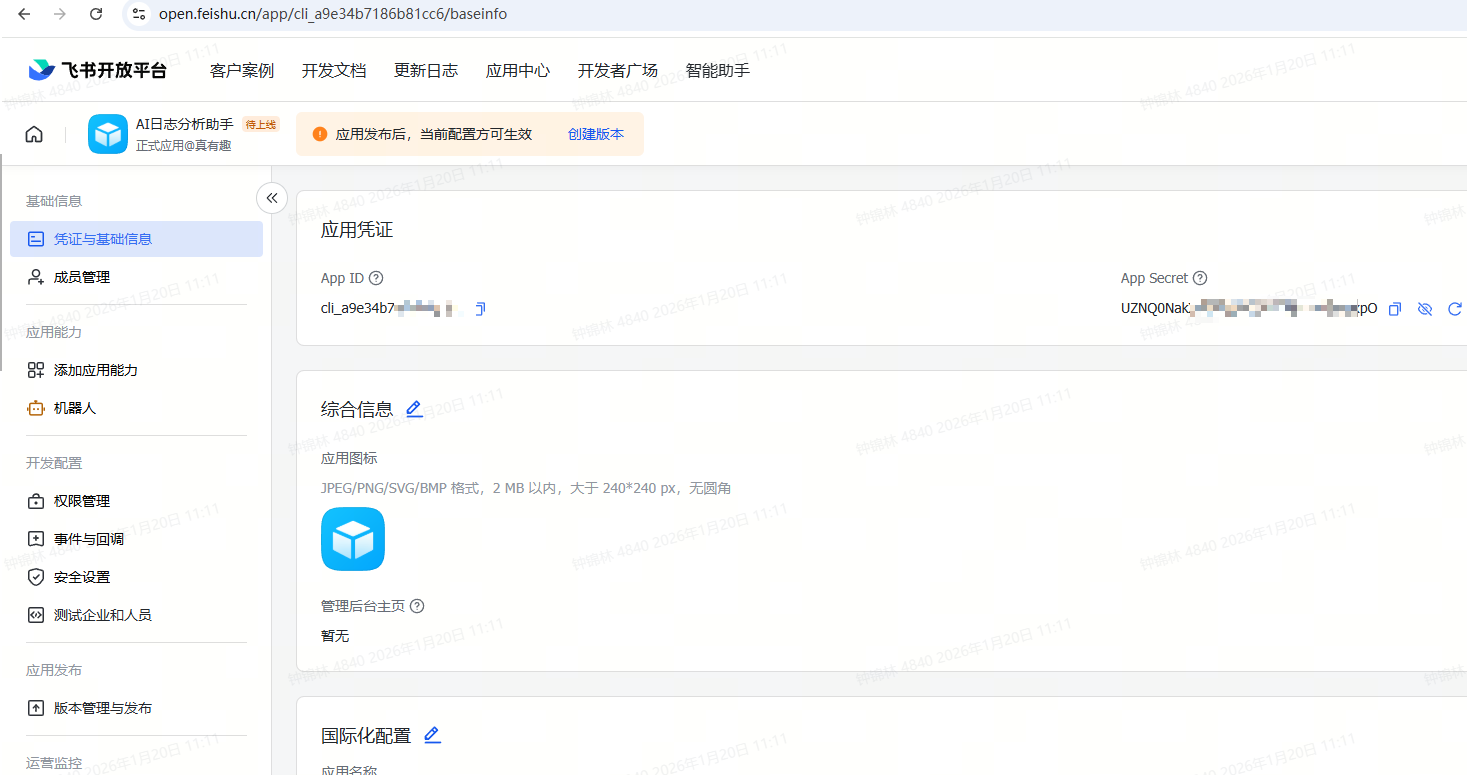Click the blue cube application icon thumbnail
This screenshot has height=775, width=1467.
[353, 539]
